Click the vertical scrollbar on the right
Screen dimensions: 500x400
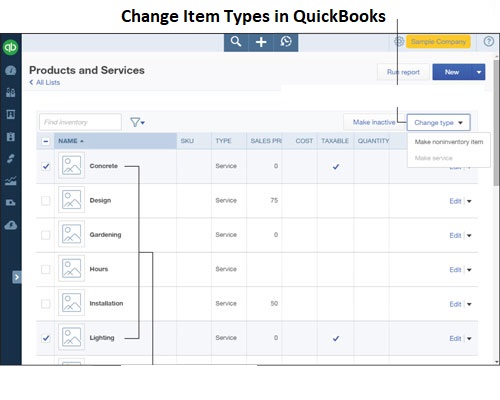pos(497,123)
